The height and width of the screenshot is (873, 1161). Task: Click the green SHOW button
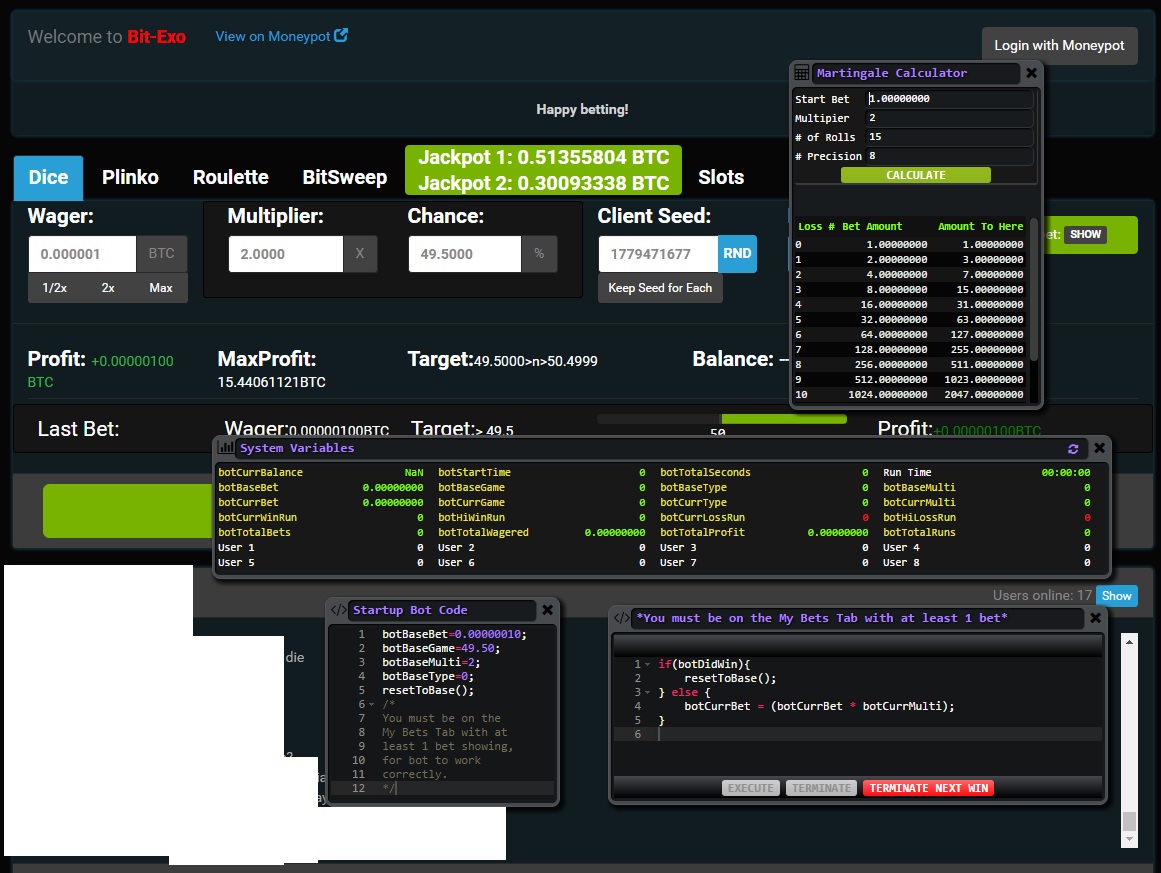(x=1085, y=234)
